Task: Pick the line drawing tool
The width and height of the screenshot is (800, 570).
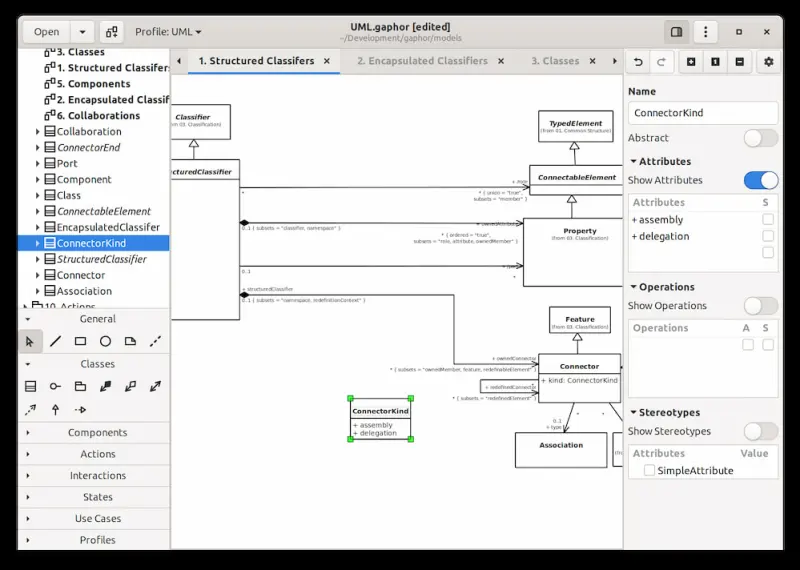Action: [55, 341]
